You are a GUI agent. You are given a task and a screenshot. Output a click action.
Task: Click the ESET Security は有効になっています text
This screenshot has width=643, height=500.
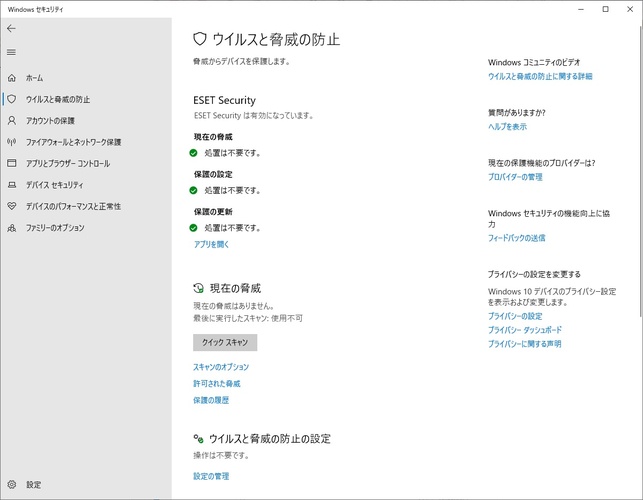pos(253,116)
